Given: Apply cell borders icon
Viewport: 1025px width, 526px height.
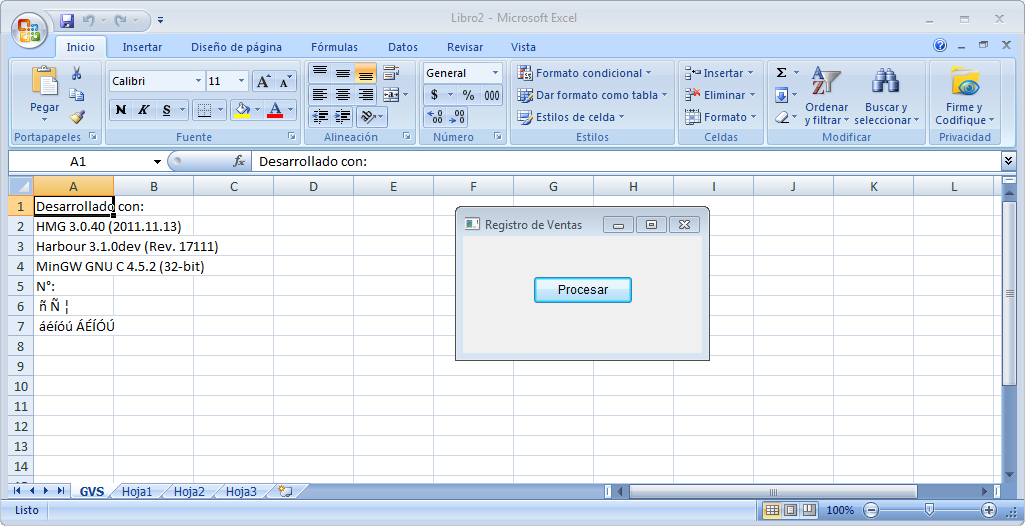Looking at the screenshot, I should [x=205, y=110].
